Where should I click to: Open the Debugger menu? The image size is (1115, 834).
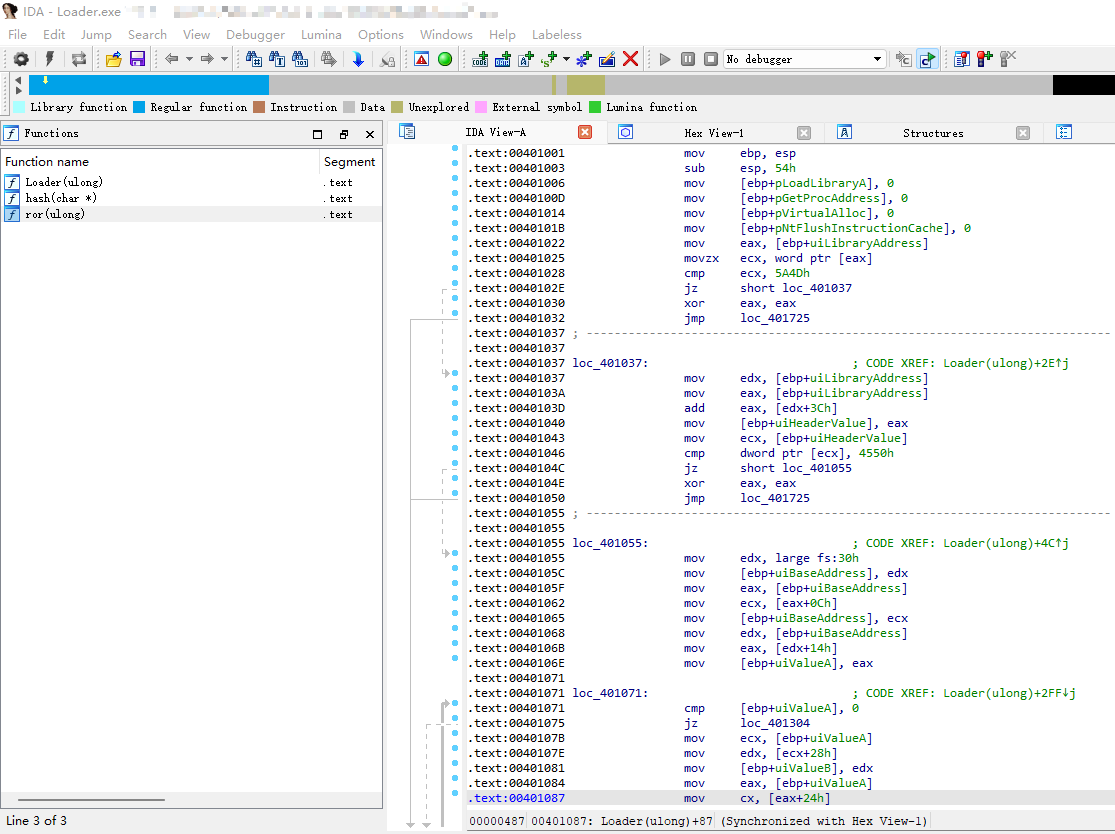coord(255,34)
